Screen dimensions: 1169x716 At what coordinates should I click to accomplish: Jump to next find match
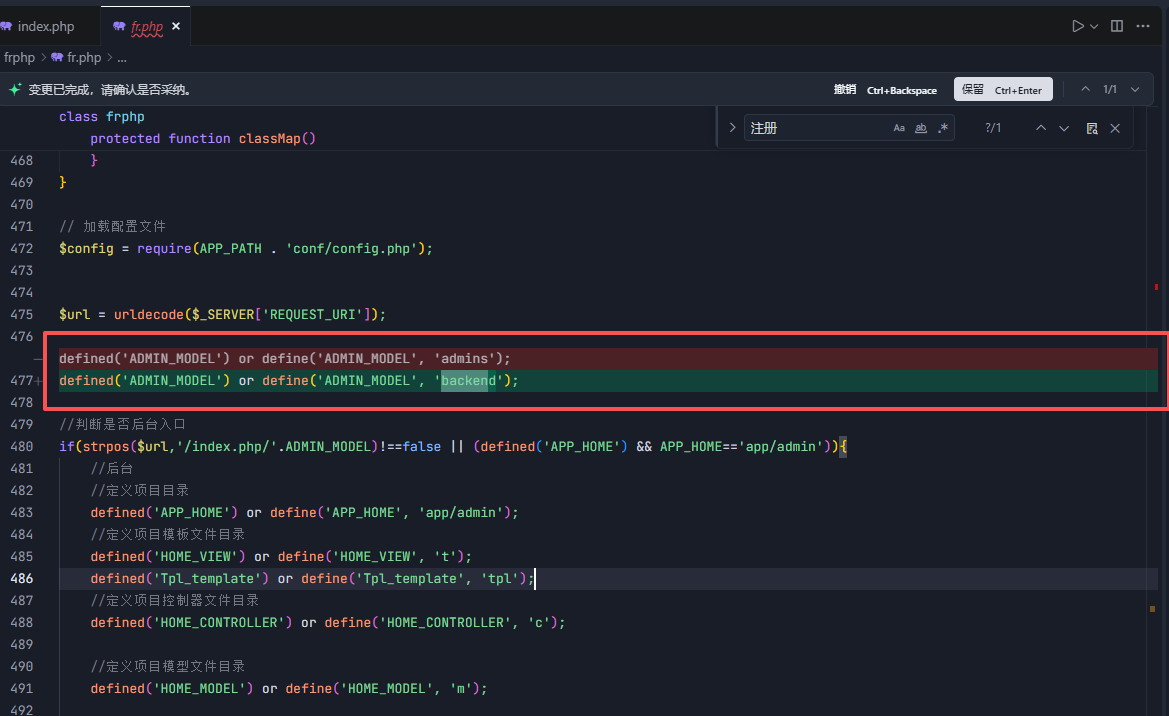(x=1064, y=128)
